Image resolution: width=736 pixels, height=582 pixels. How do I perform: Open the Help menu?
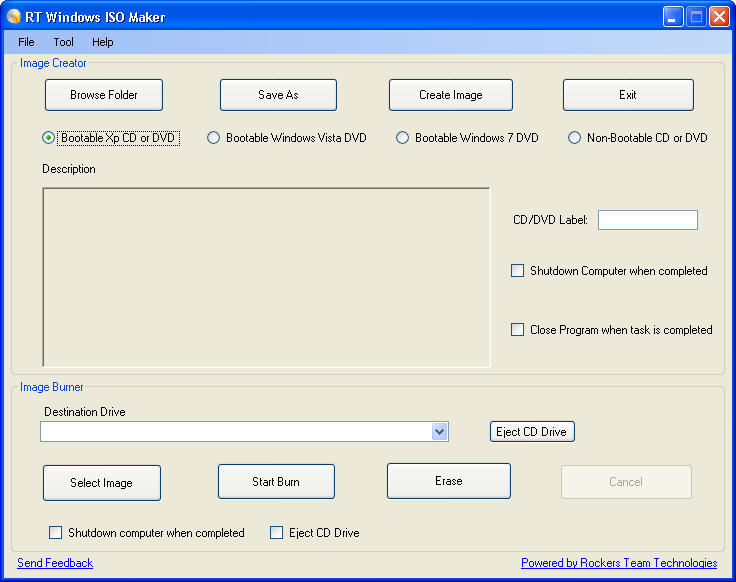click(103, 42)
